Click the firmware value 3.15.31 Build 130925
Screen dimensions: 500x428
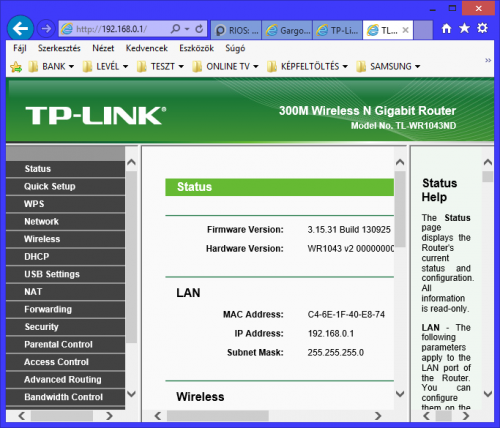tap(349, 230)
